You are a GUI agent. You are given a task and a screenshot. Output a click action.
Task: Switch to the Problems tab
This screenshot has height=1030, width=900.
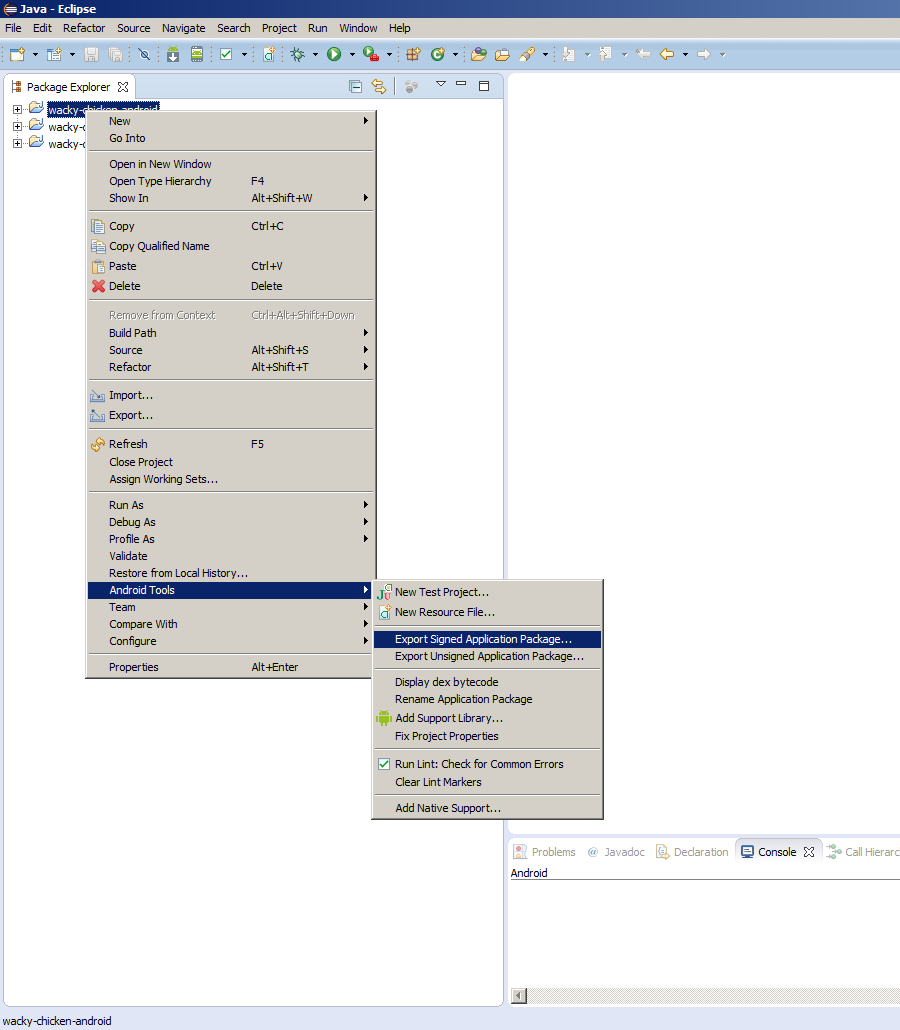(545, 852)
